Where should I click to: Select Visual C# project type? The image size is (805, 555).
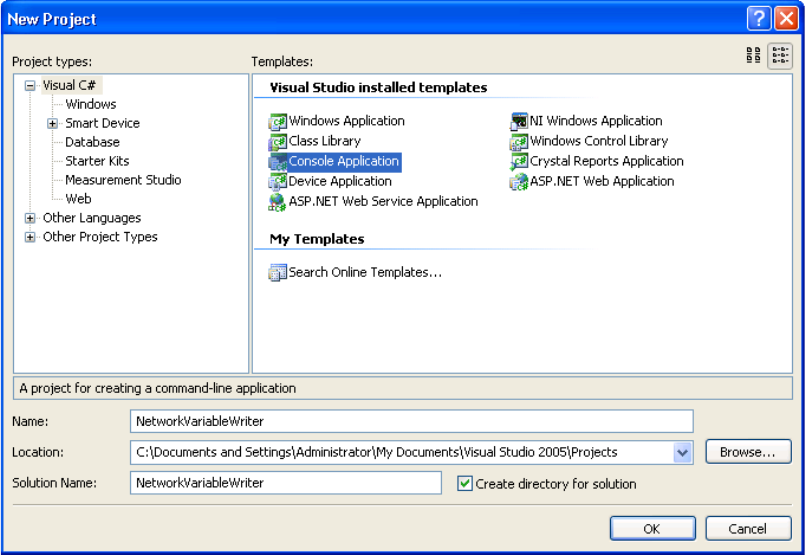point(69,85)
